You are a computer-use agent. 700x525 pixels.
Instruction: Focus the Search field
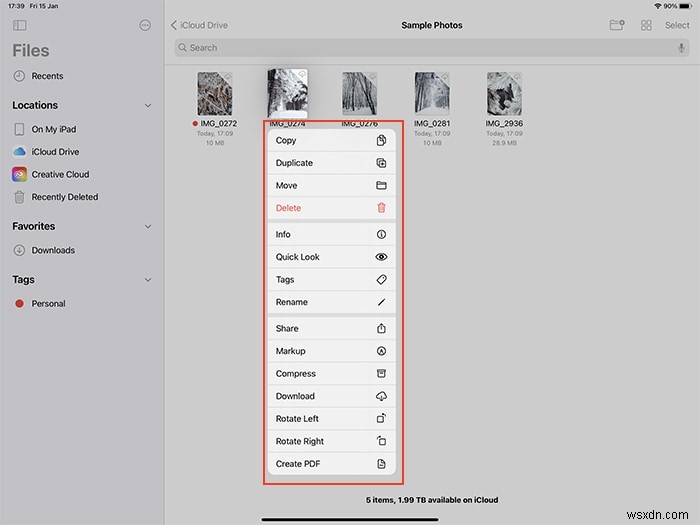click(x=432, y=48)
